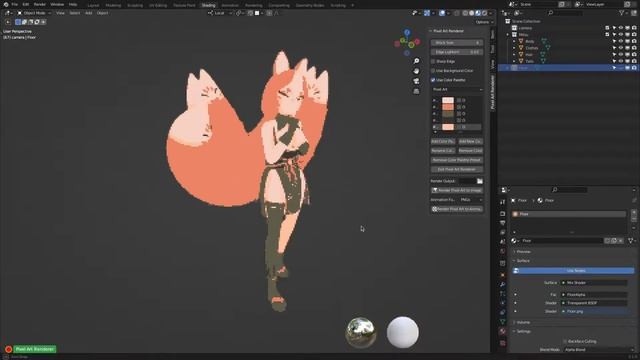Open the Modifiers wrench properties tab icon

pyautogui.click(x=502, y=284)
